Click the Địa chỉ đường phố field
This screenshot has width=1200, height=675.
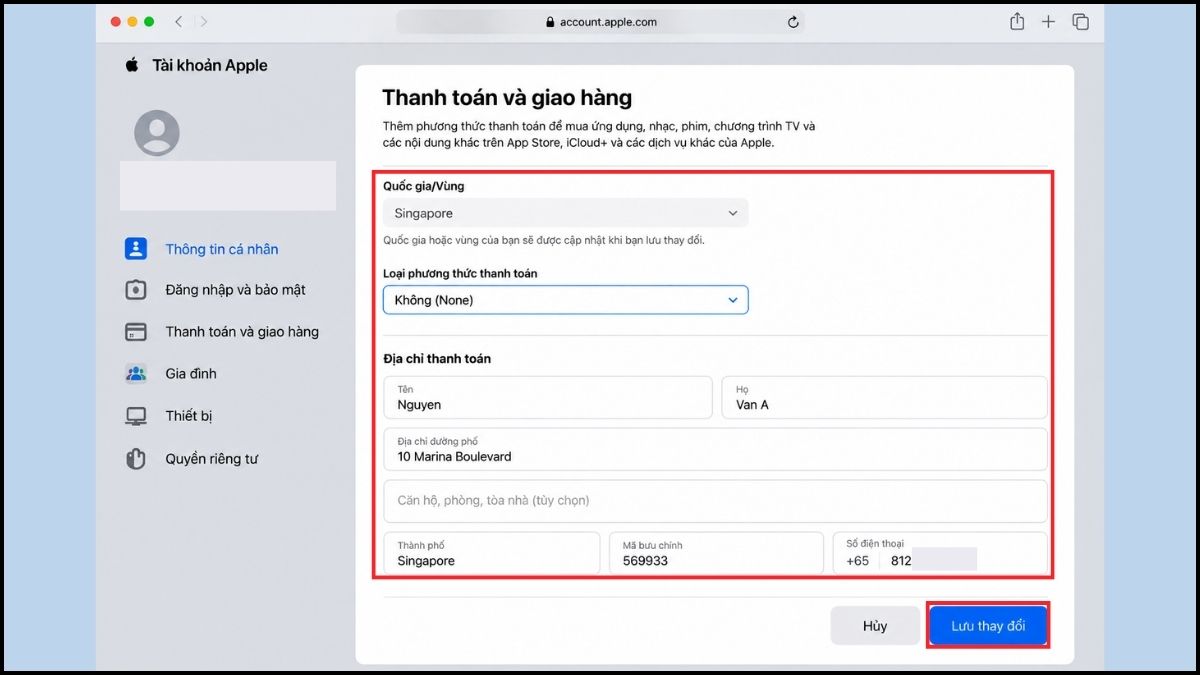716,449
